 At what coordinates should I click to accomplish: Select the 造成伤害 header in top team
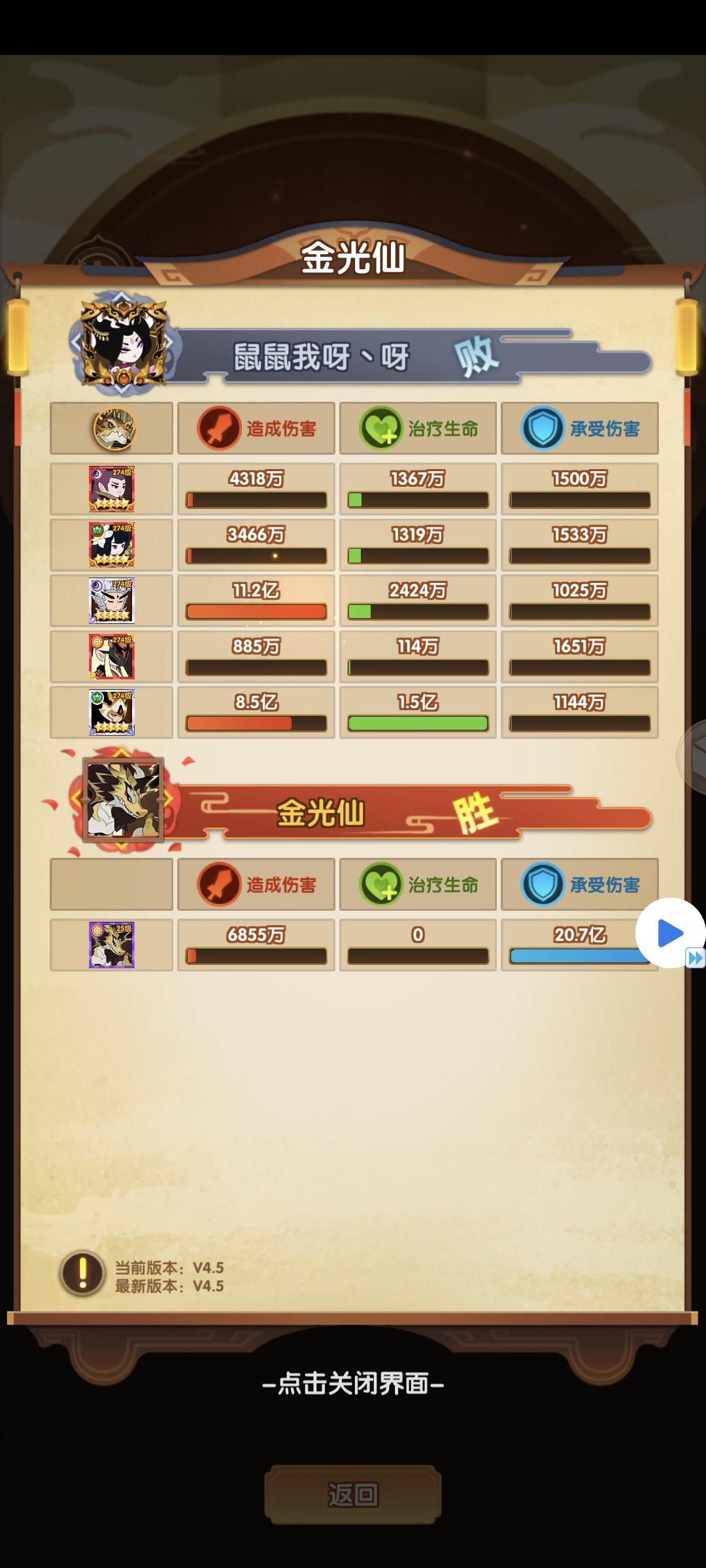pyautogui.click(x=256, y=429)
